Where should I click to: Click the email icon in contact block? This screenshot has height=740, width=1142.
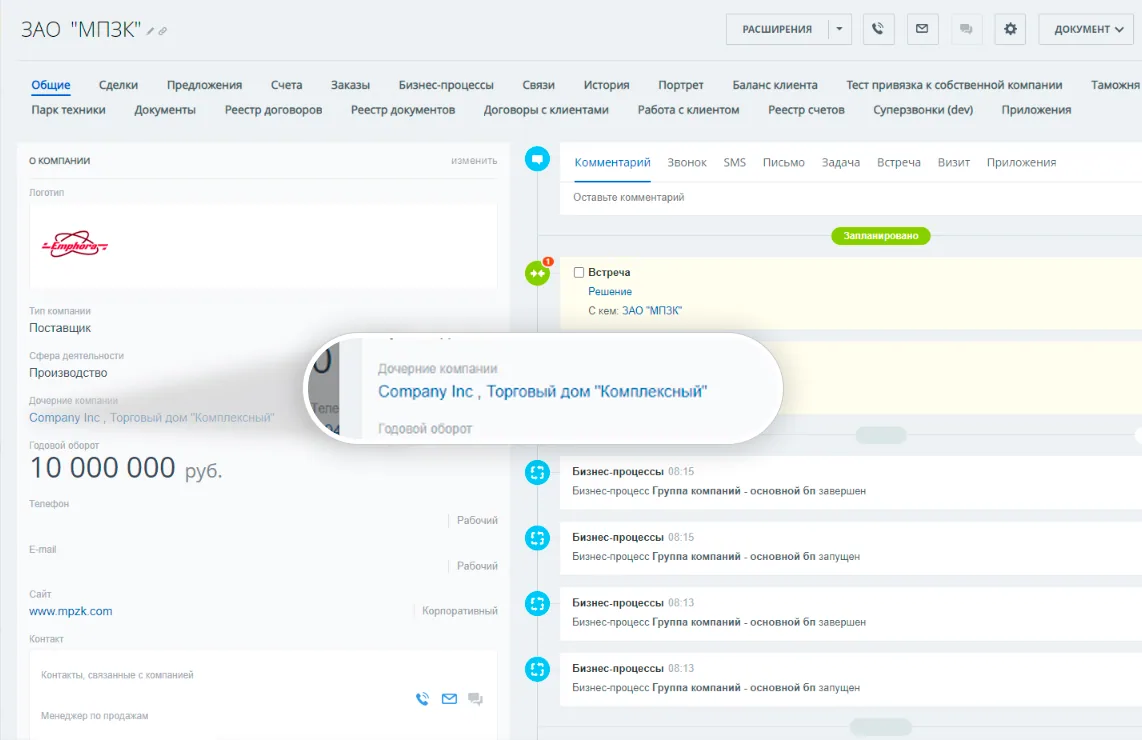click(449, 699)
